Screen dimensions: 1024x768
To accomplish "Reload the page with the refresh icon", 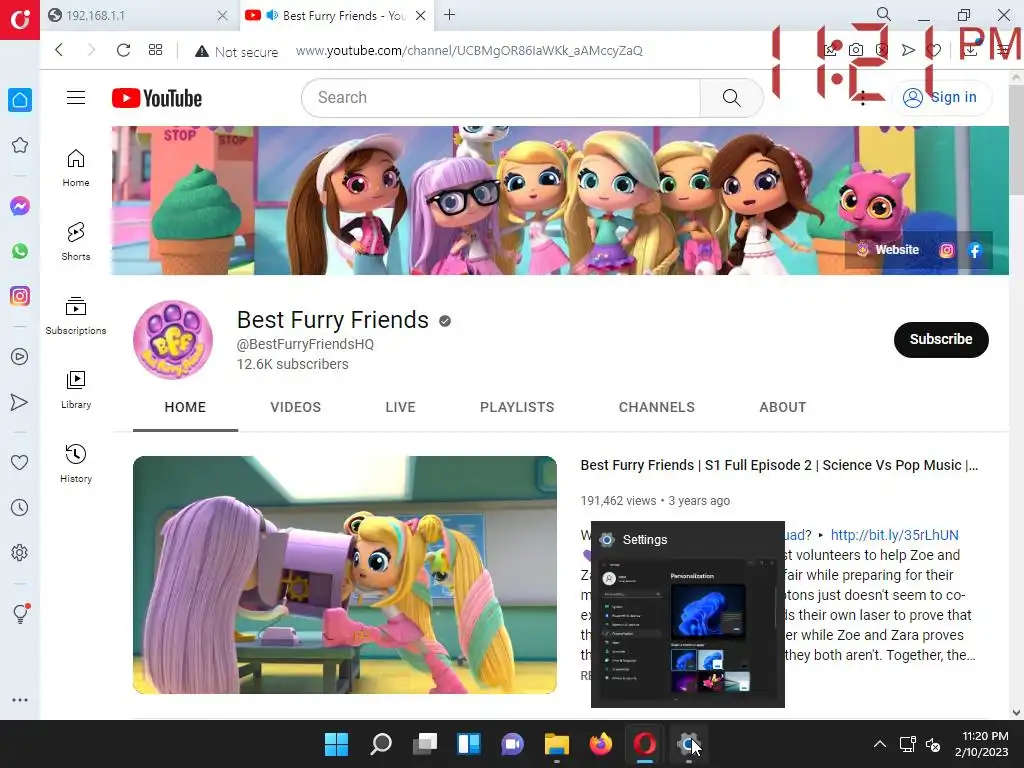I will click(123, 50).
